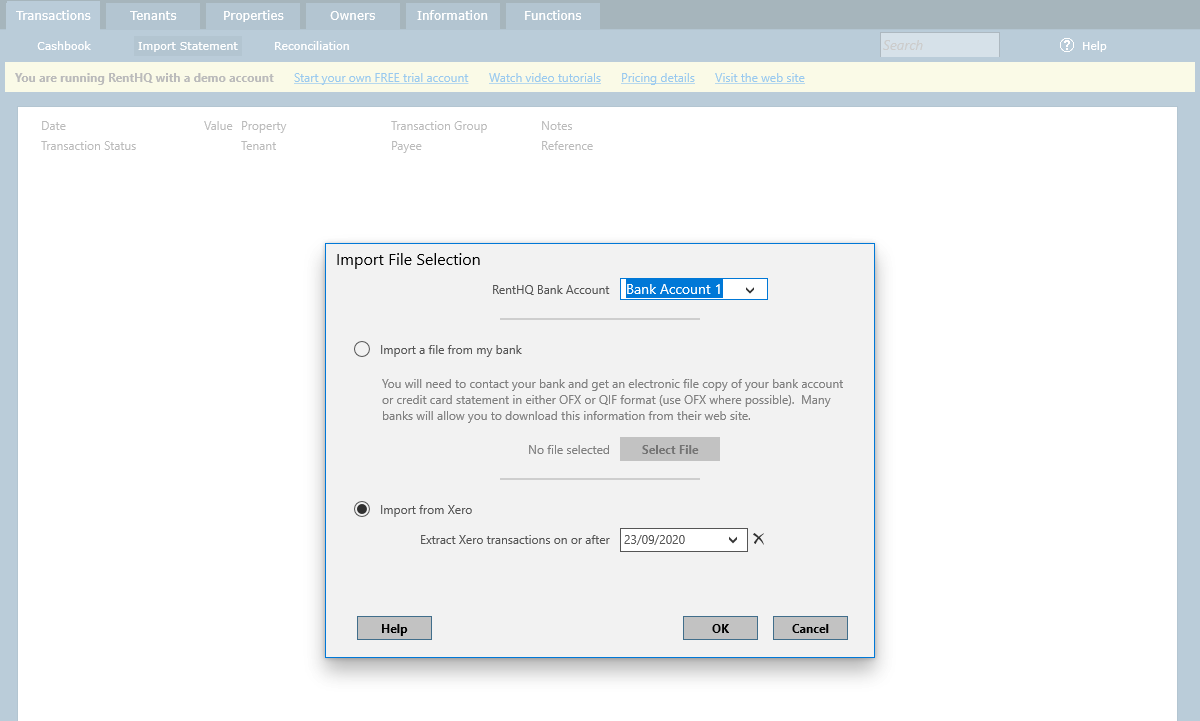Click the Reference column header

tap(567, 146)
